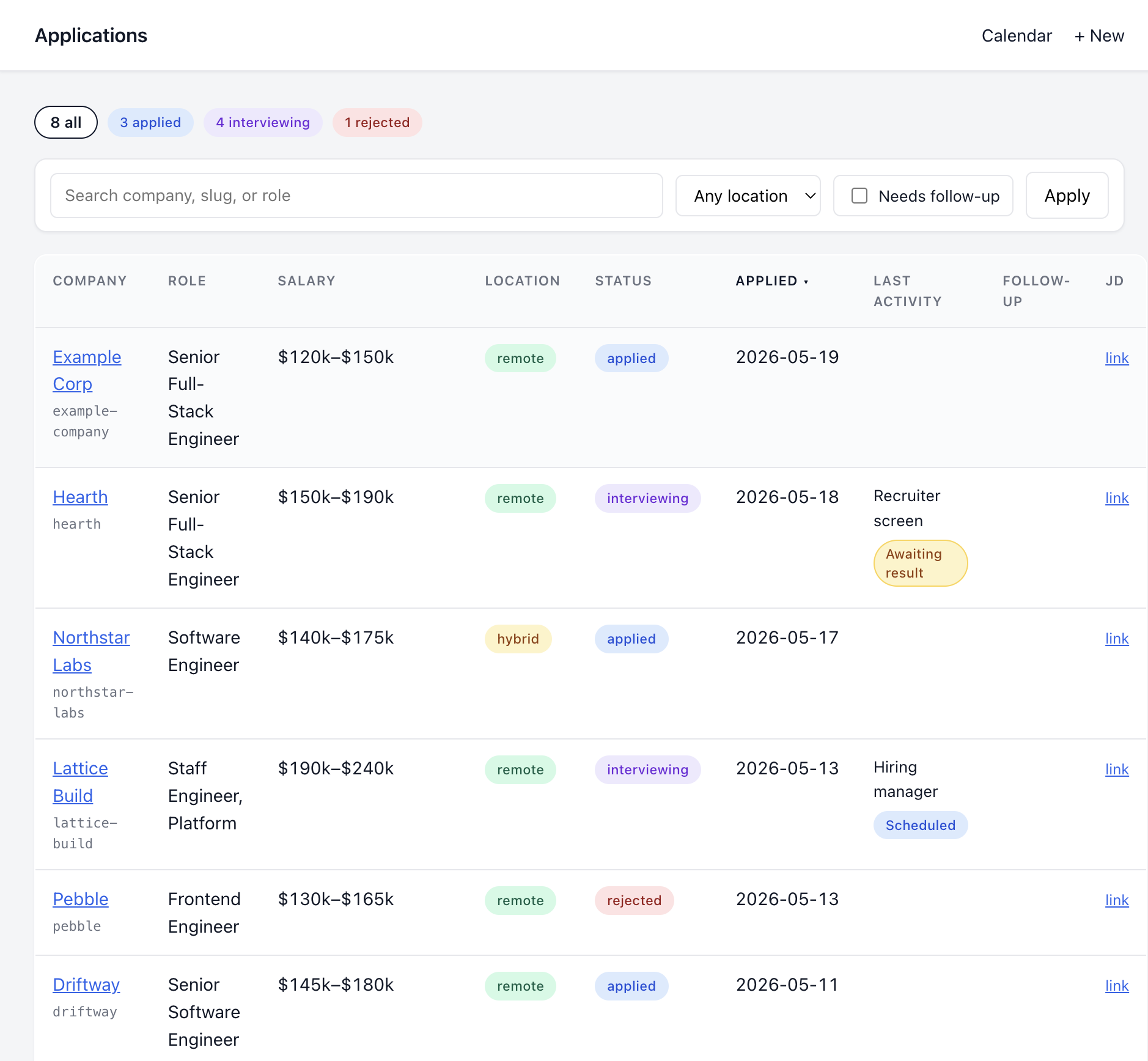Click the Follow-up column header
This screenshot has height=1061, width=1148.
tap(1036, 291)
